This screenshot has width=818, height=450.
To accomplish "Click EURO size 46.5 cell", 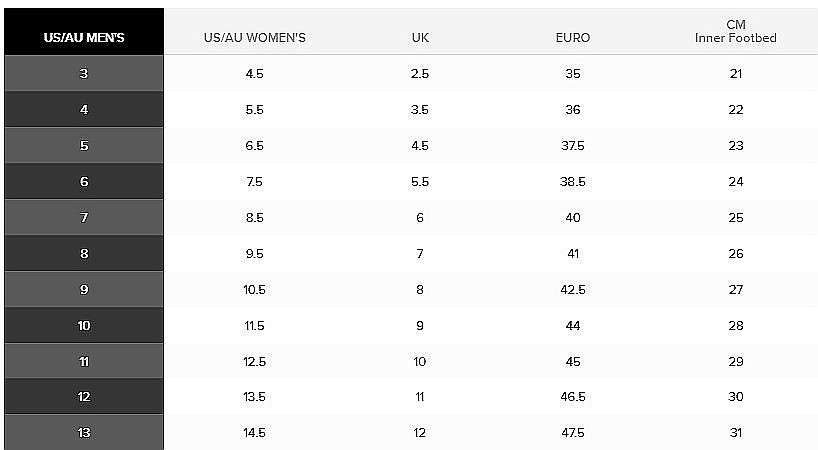I will (573, 397).
